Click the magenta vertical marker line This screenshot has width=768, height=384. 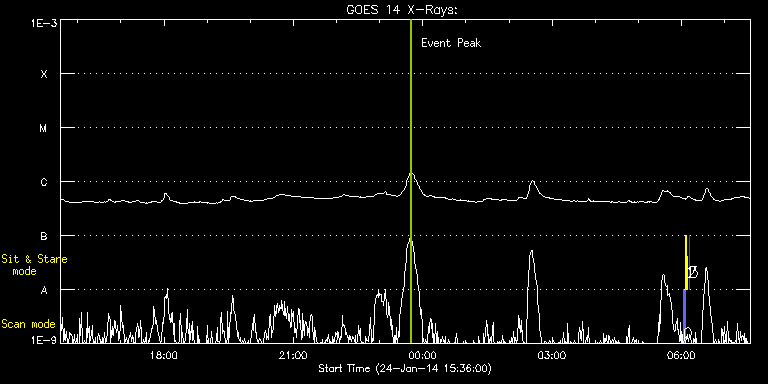[x=690, y=263]
